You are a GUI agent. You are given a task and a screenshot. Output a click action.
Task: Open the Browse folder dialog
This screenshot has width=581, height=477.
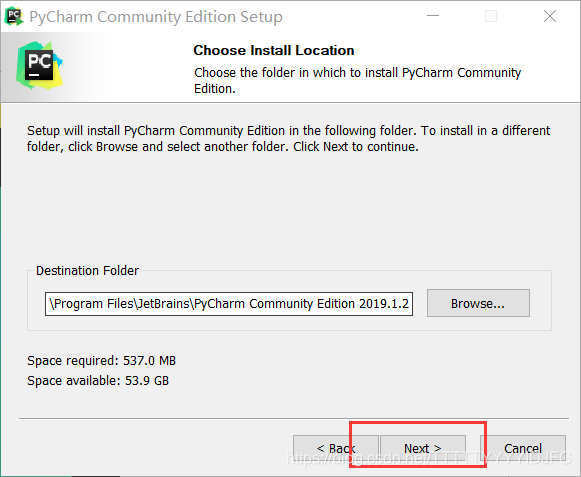(478, 303)
